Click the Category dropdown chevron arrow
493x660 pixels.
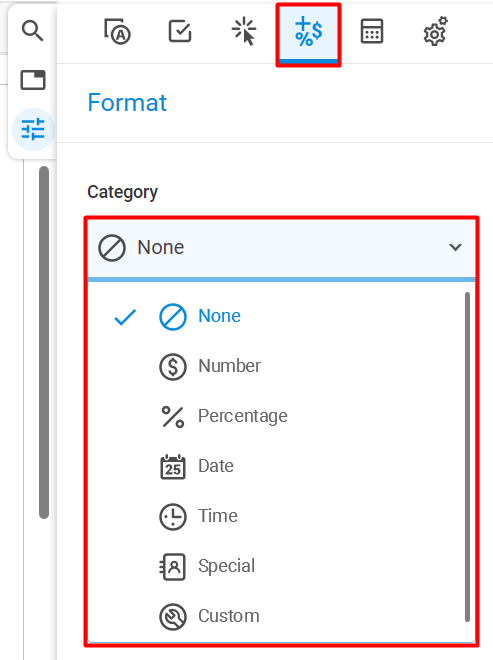point(455,248)
